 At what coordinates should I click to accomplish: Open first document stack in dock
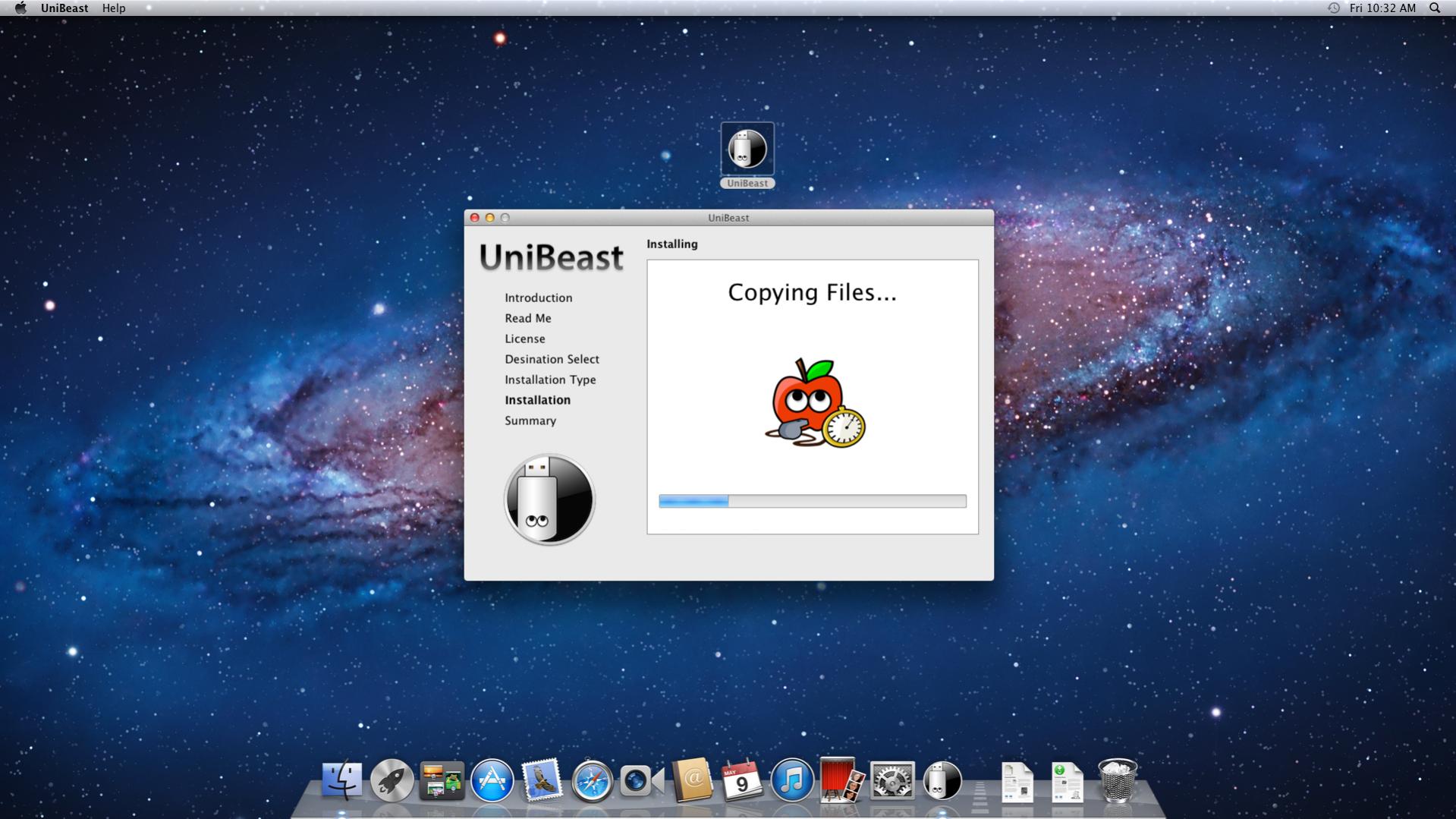click(1017, 782)
